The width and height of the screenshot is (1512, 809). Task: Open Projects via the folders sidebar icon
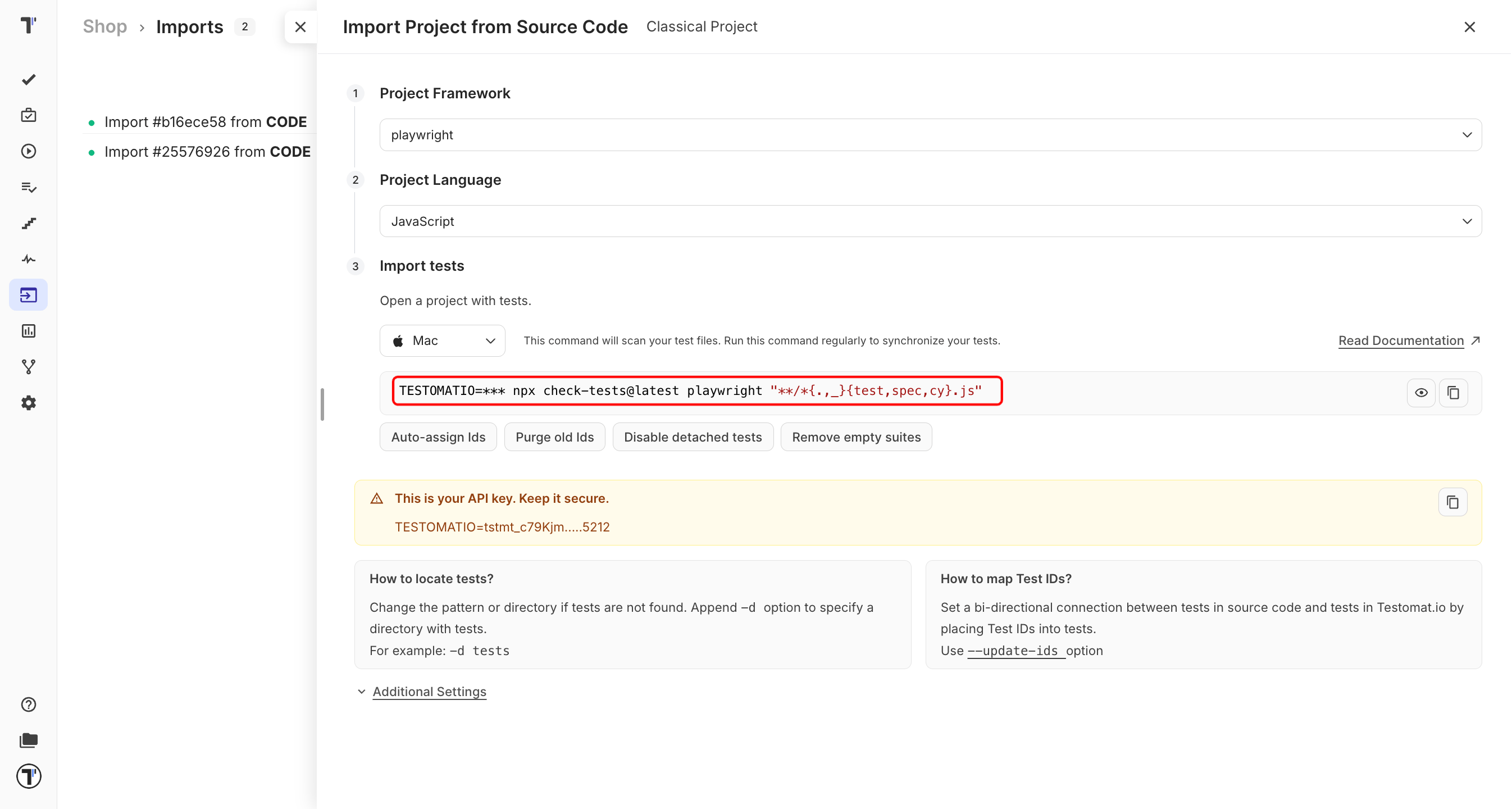pyautogui.click(x=28, y=740)
